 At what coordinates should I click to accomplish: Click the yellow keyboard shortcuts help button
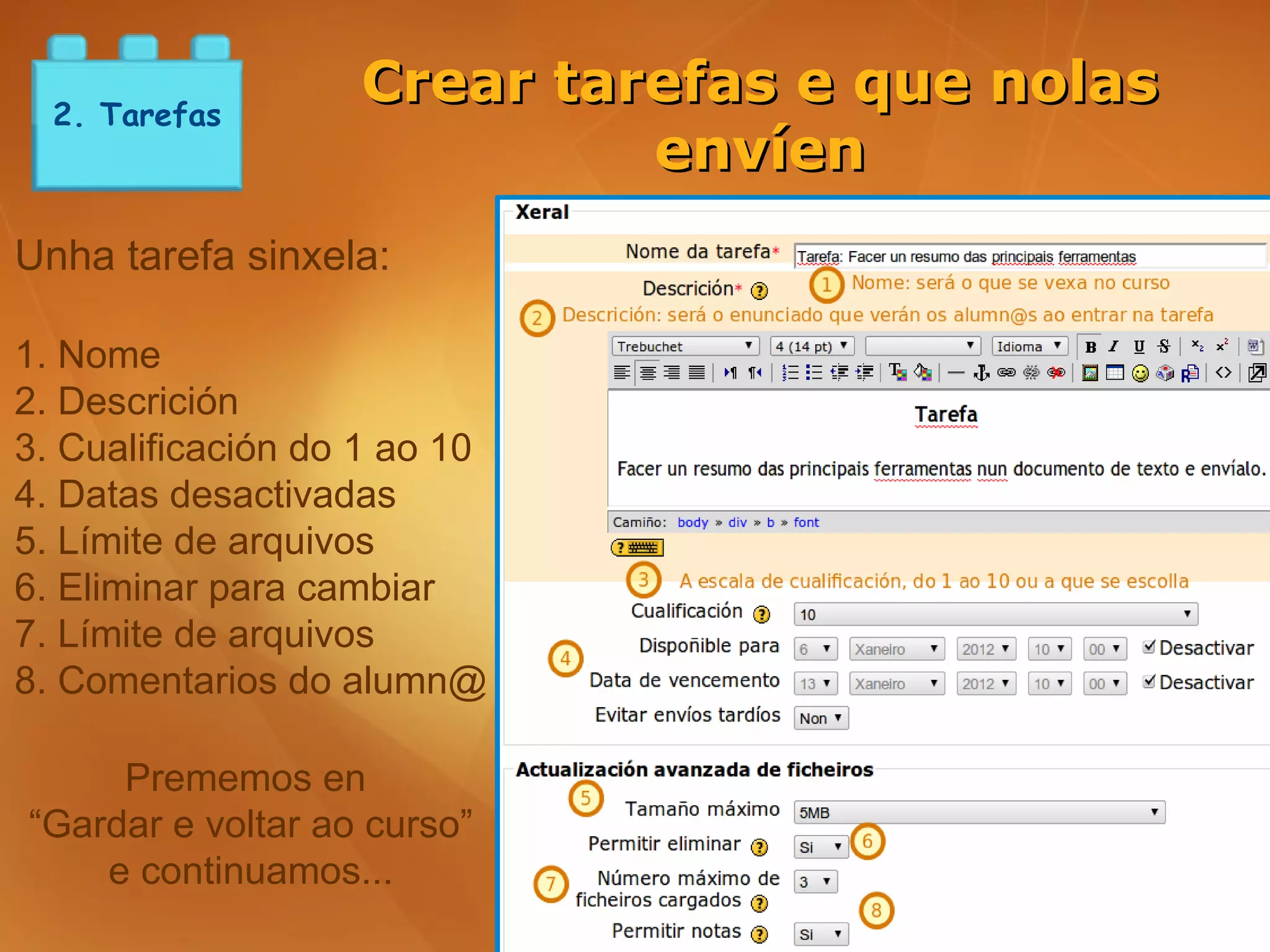(637, 547)
